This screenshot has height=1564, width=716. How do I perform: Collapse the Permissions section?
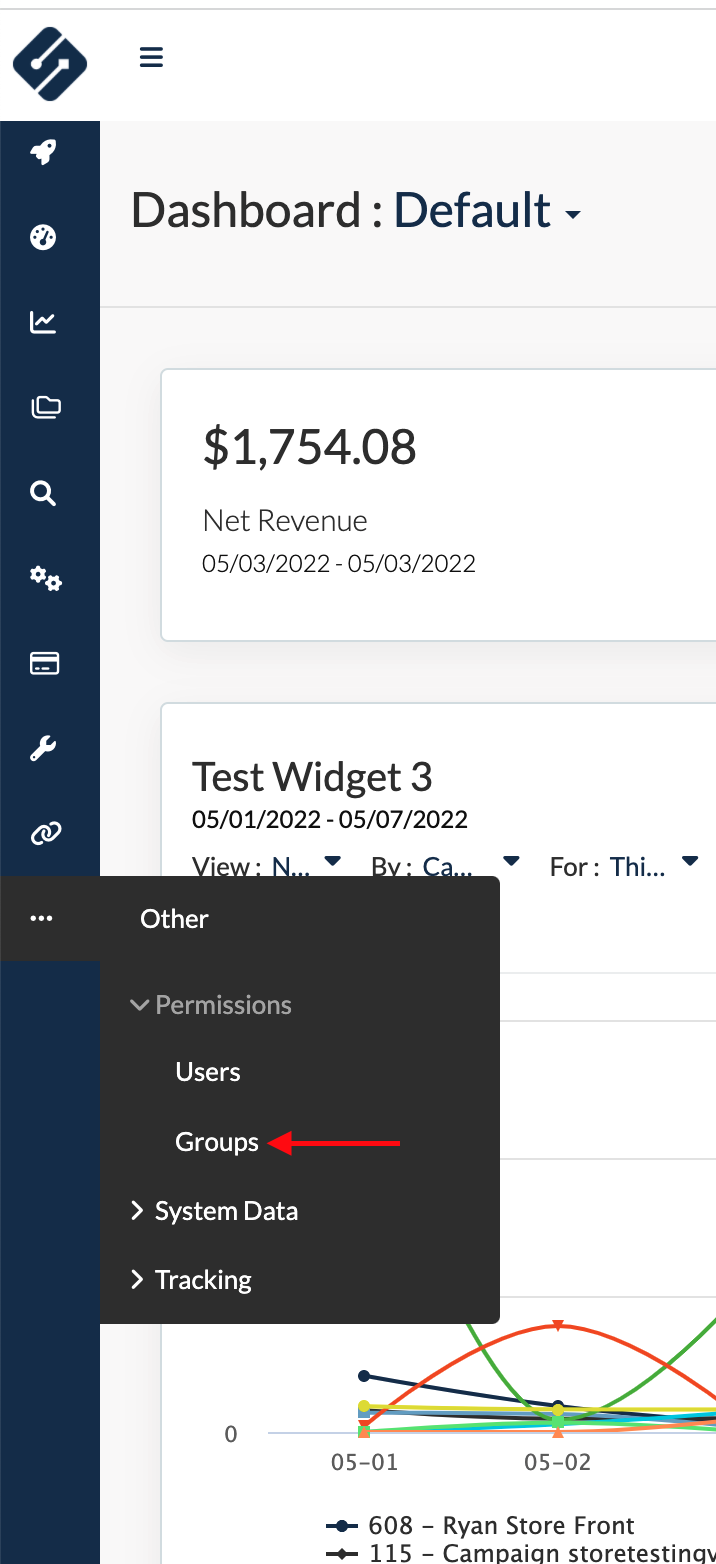point(212,1005)
